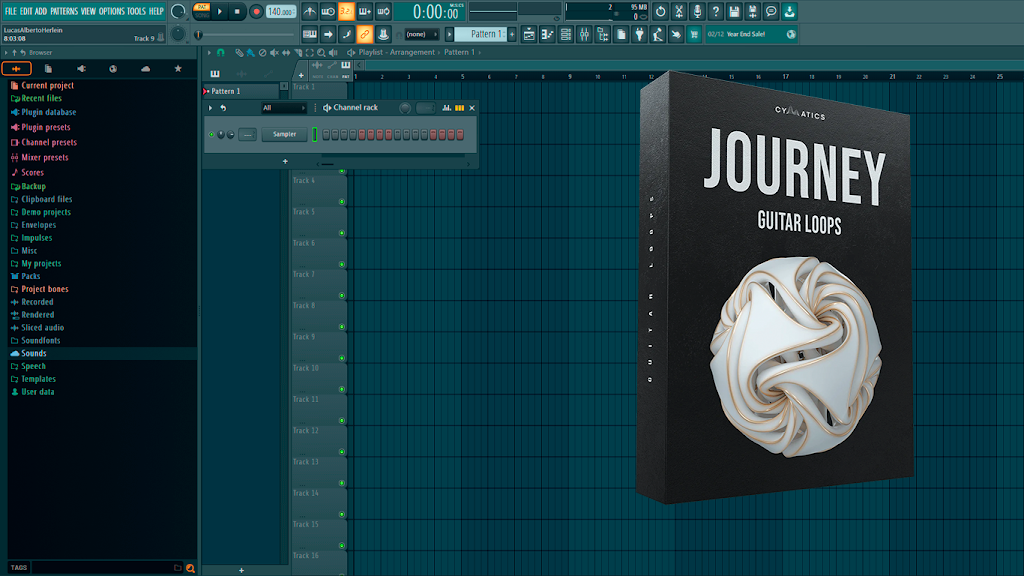The height and width of the screenshot is (576, 1024).
Task: Toggle the countdown before recording button
Action: click(x=346, y=11)
